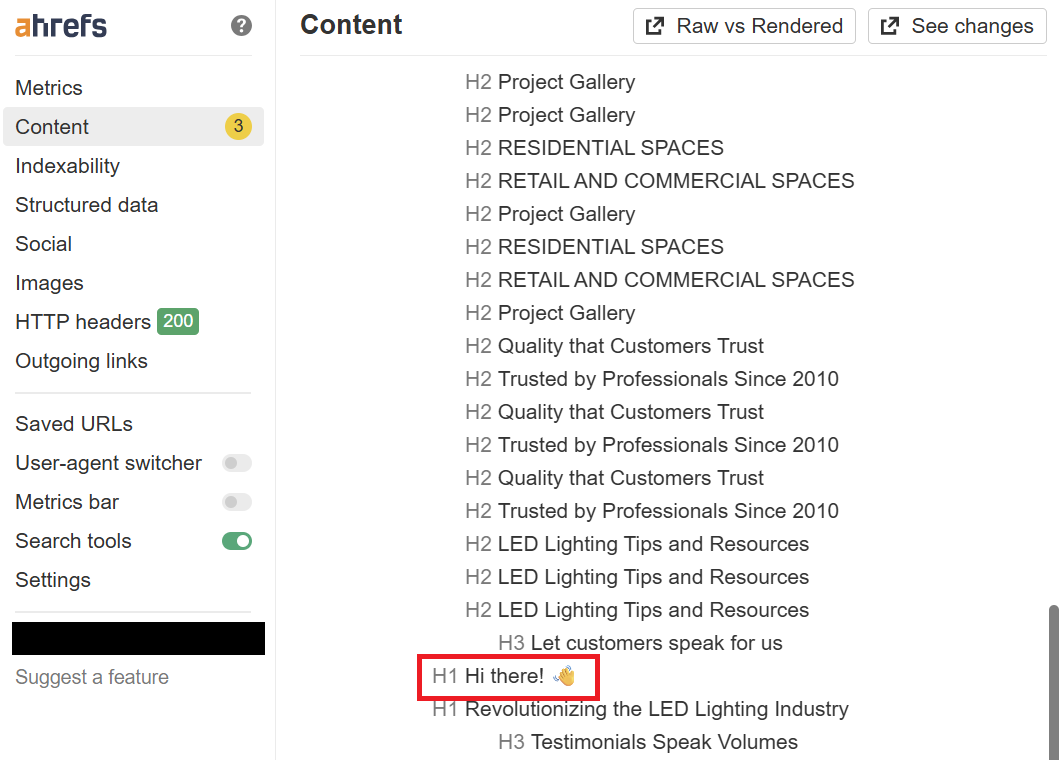Click the external-link icon on Raw vs Rendered
The image size is (1060, 760).
[x=654, y=26]
